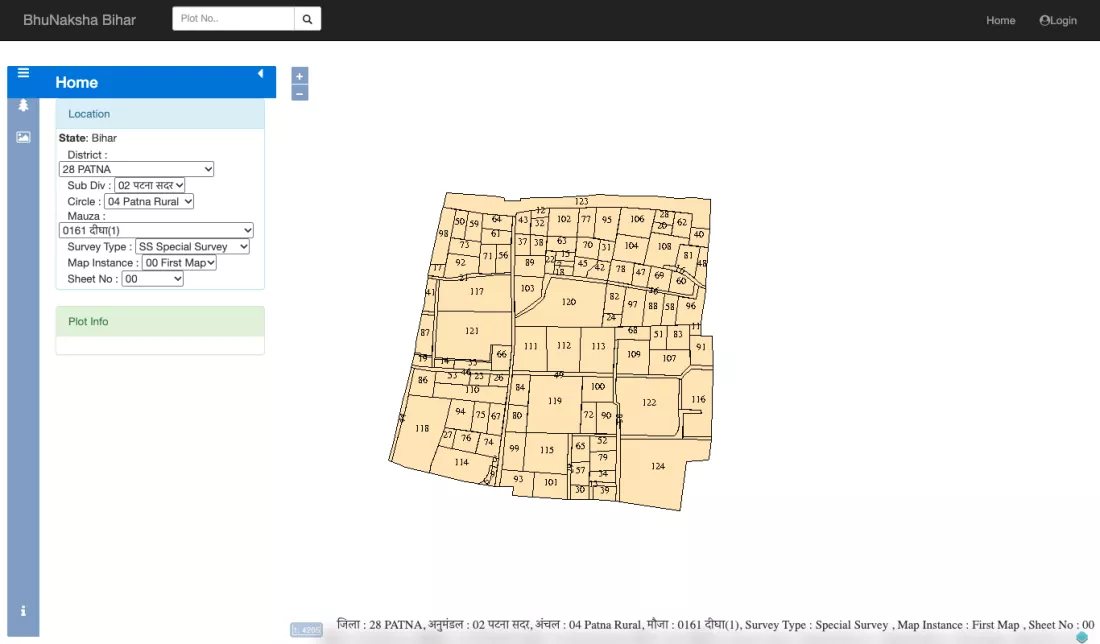Click the info icon at sidebar bottom
1100x644 pixels.
(x=23, y=611)
